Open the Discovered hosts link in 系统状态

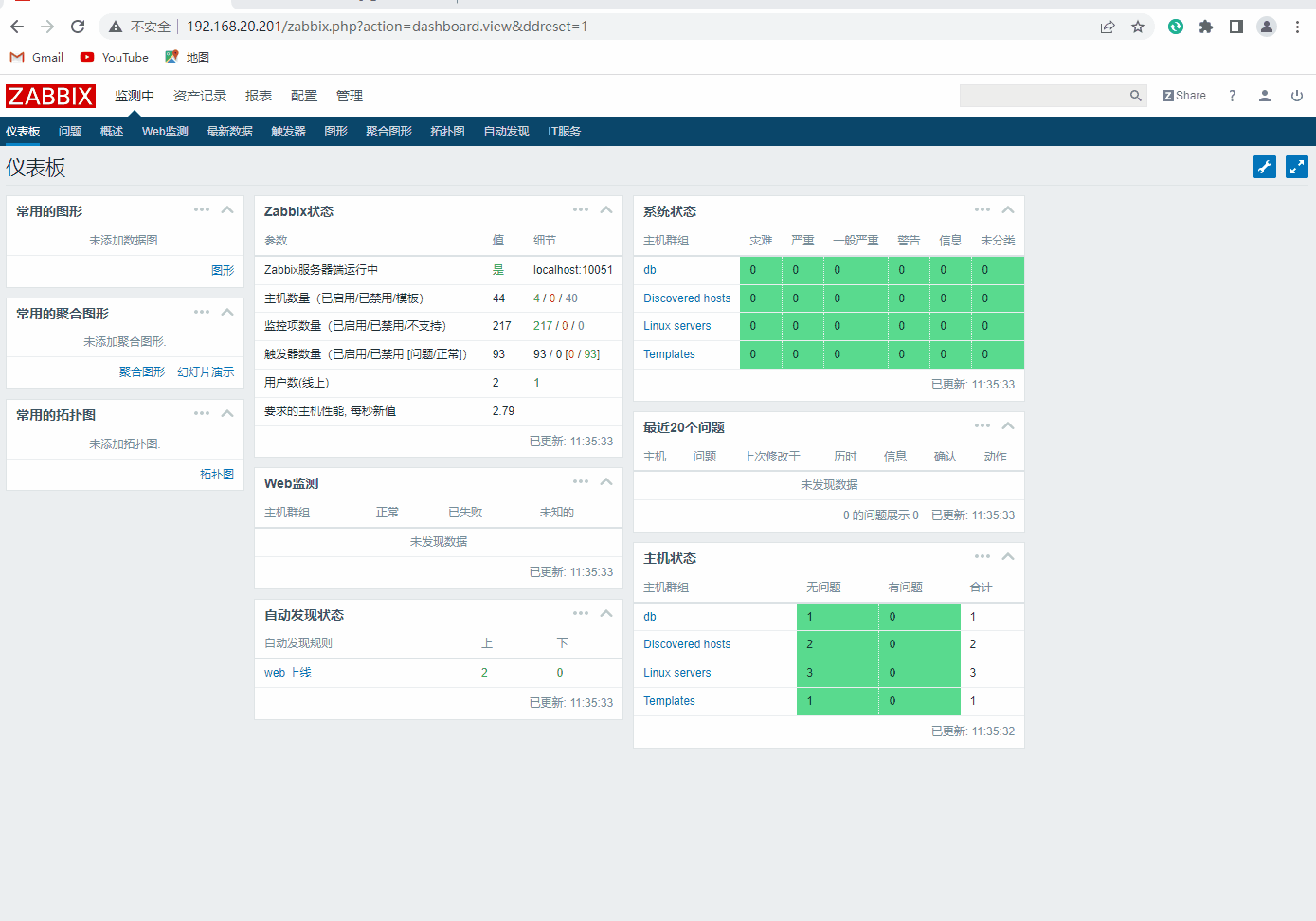point(687,298)
